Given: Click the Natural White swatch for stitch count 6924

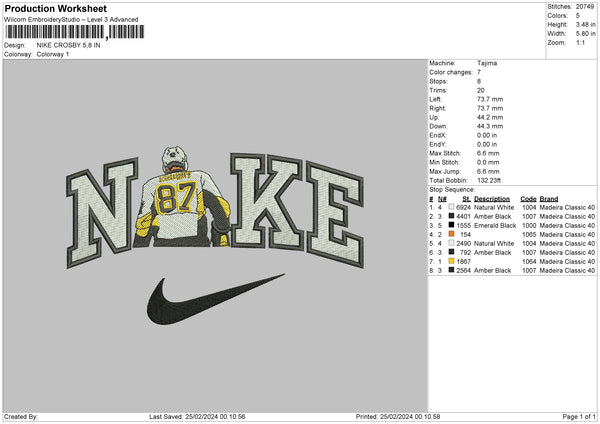Looking at the screenshot, I should (x=452, y=207).
